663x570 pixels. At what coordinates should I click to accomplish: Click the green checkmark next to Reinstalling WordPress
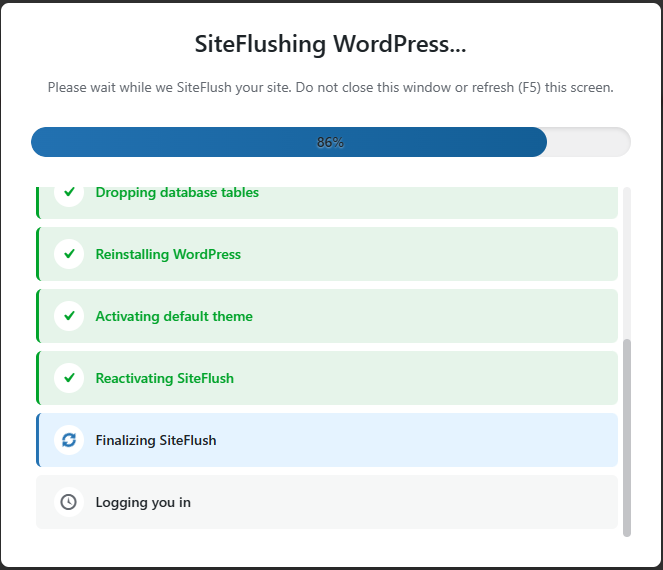69,254
